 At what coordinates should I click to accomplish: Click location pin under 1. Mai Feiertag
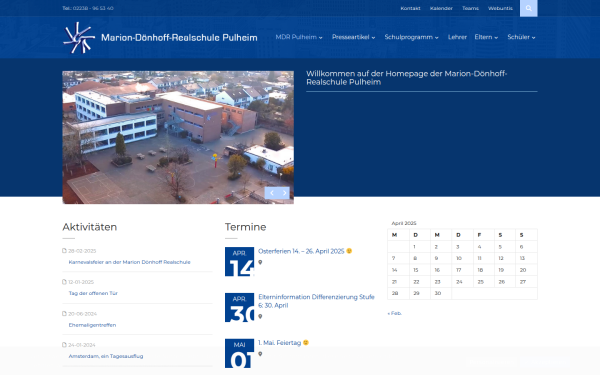[x=260, y=354]
